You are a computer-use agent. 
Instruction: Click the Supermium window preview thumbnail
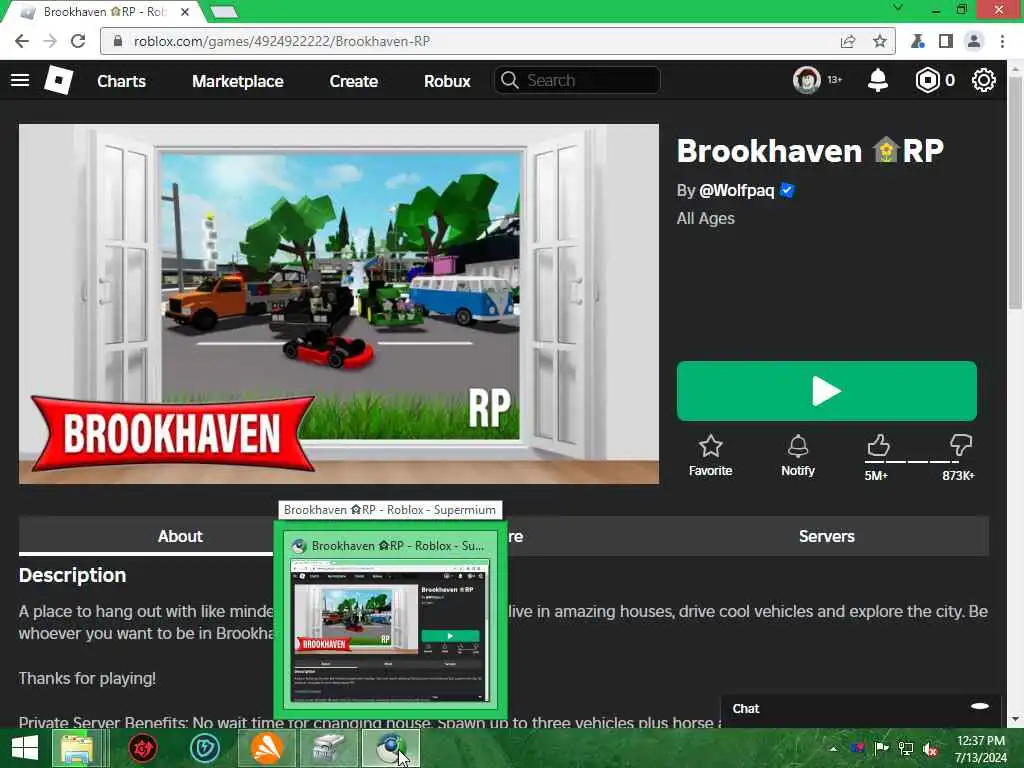point(390,631)
